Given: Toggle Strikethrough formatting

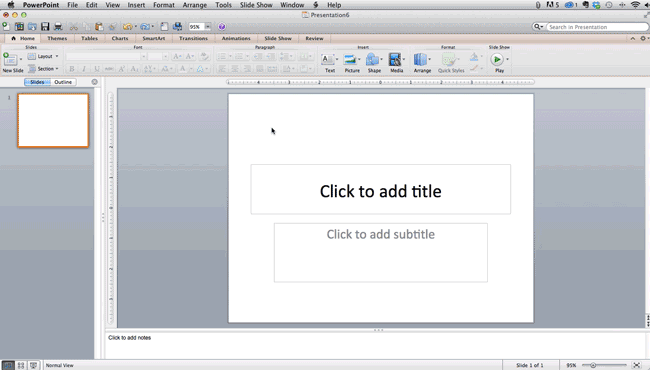Looking at the screenshot, I should pos(109,69).
